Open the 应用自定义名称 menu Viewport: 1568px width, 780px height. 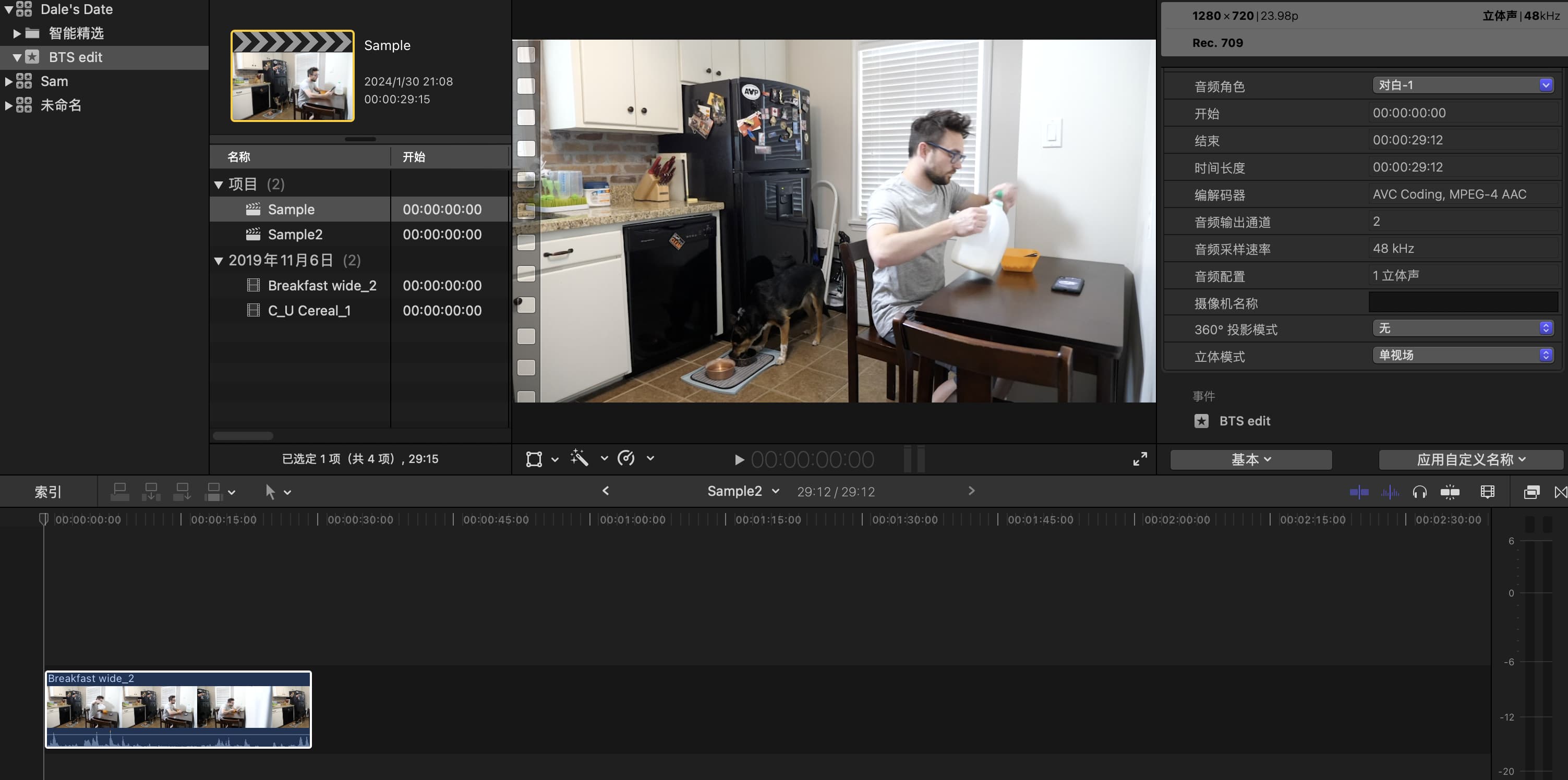coord(1470,459)
